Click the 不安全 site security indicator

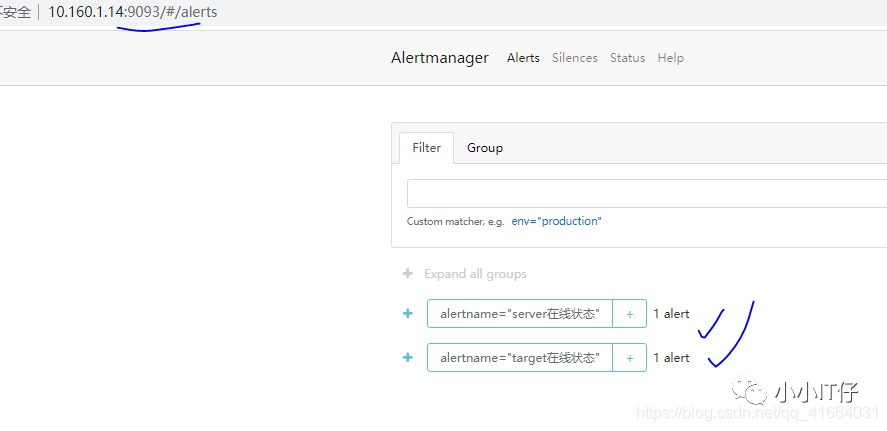[x=17, y=12]
